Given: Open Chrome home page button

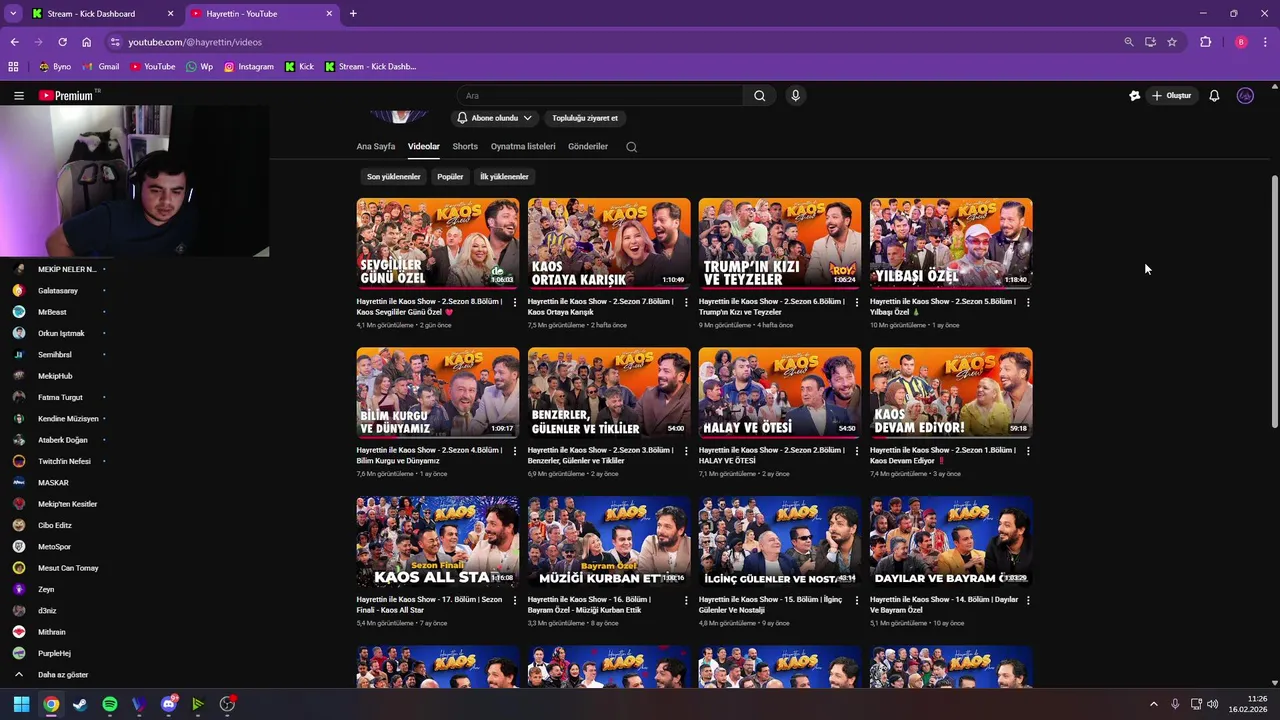Looking at the screenshot, I should tap(86, 42).
